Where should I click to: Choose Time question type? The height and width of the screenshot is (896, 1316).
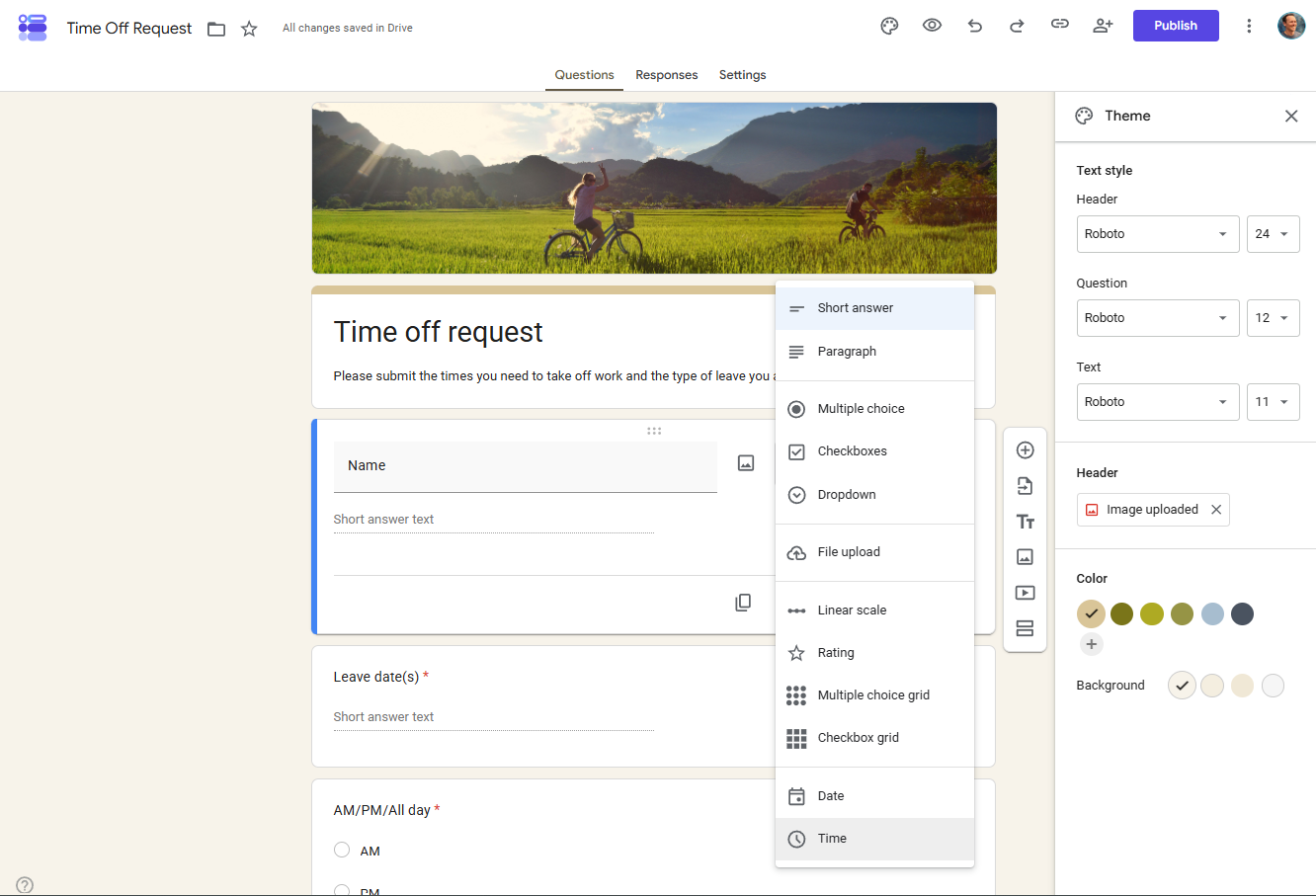[x=874, y=839]
